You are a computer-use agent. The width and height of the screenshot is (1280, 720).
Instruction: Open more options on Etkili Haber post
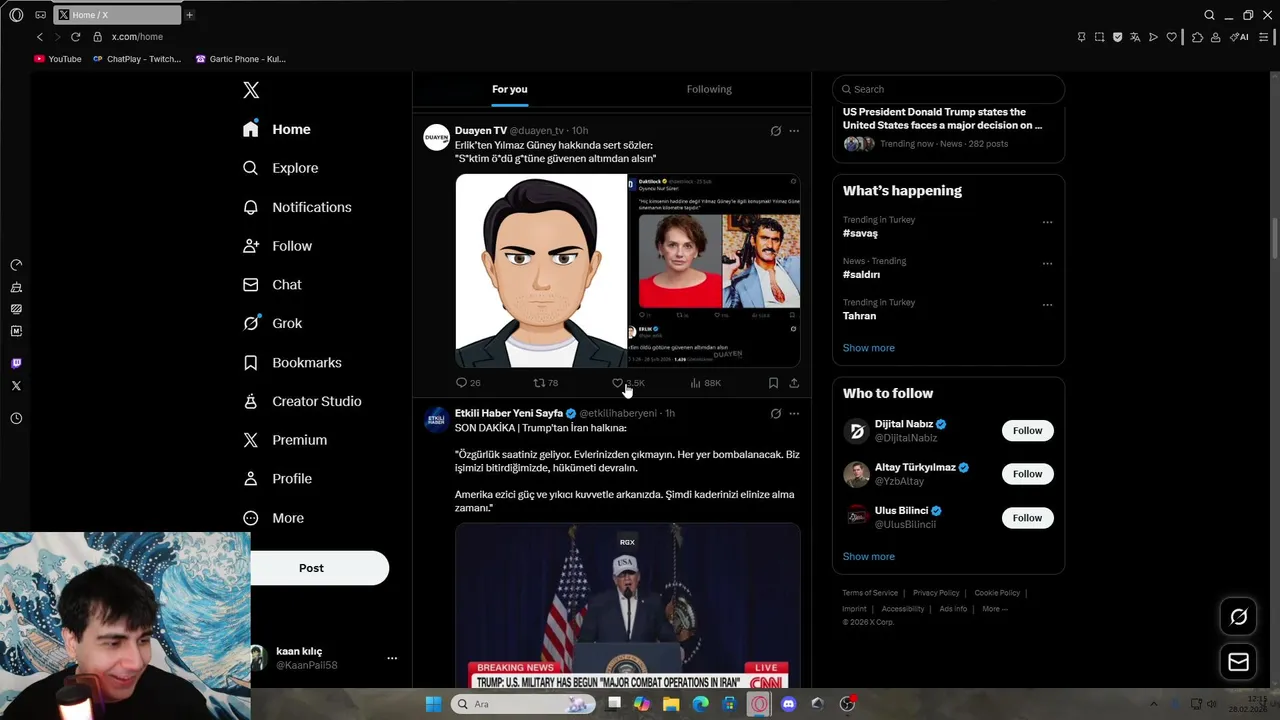794,413
